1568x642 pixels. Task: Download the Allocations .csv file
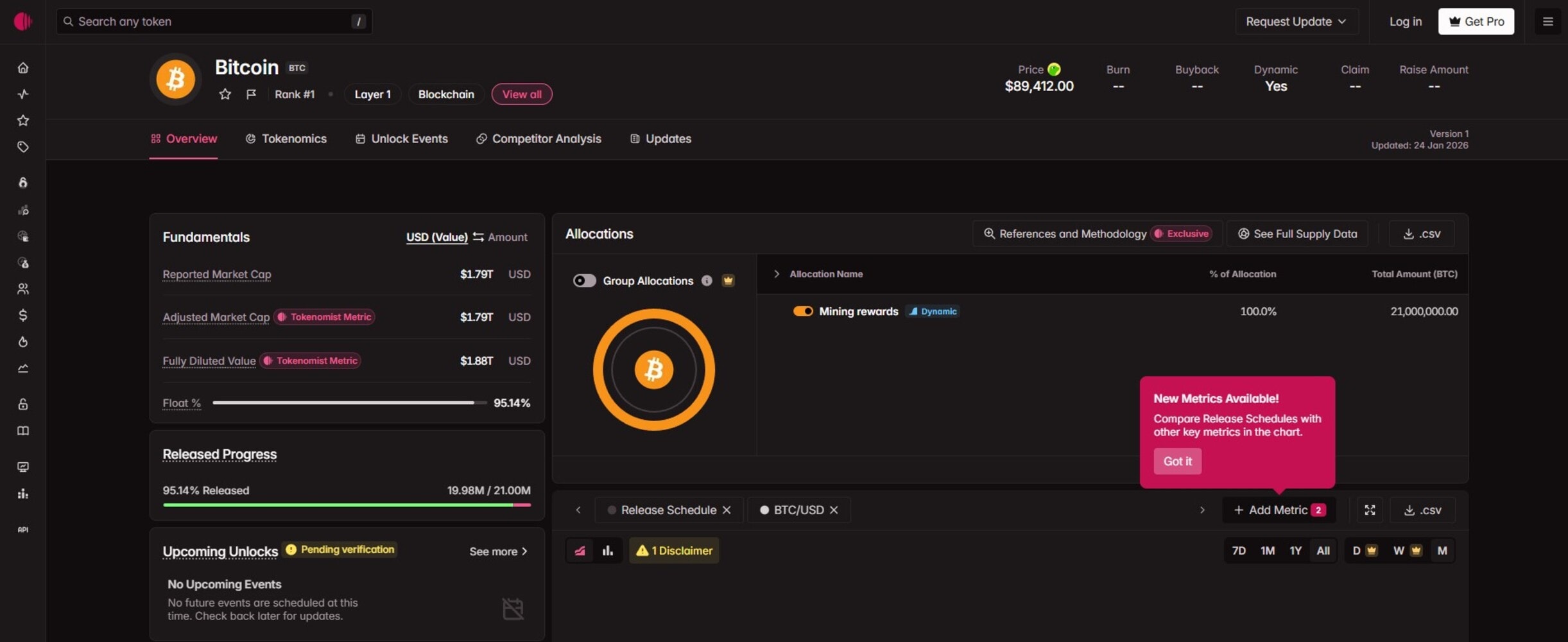1422,234
